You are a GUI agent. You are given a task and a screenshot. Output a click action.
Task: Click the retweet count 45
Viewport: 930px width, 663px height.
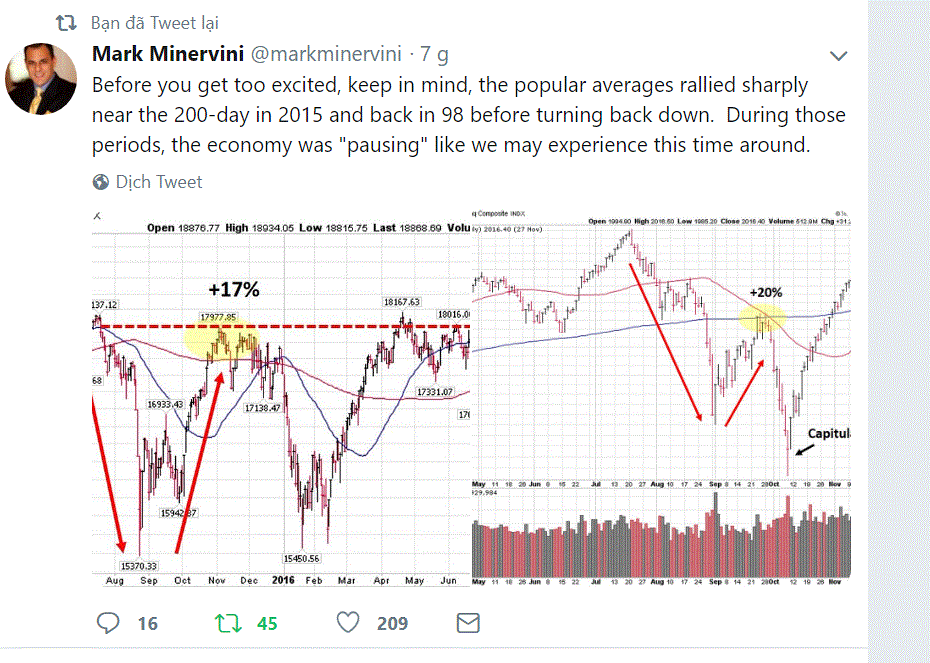pos(267,624)
